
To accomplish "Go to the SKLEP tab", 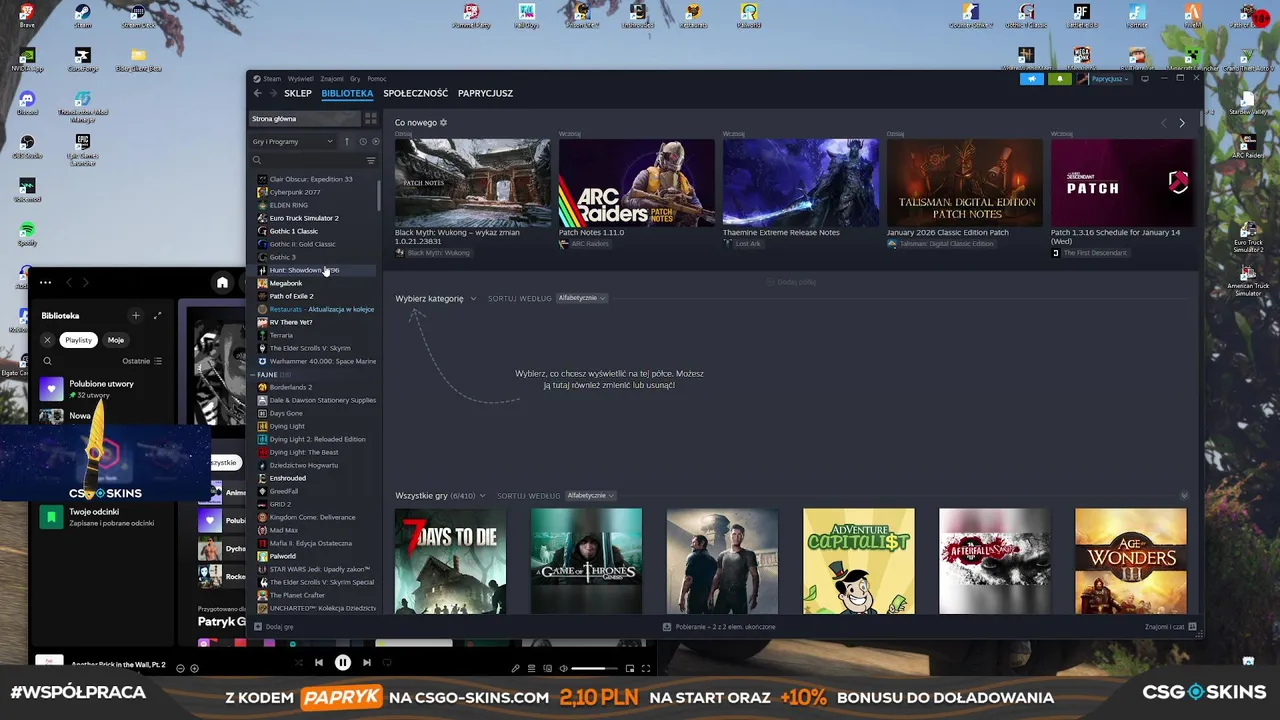I will click(x=298, y=93).
